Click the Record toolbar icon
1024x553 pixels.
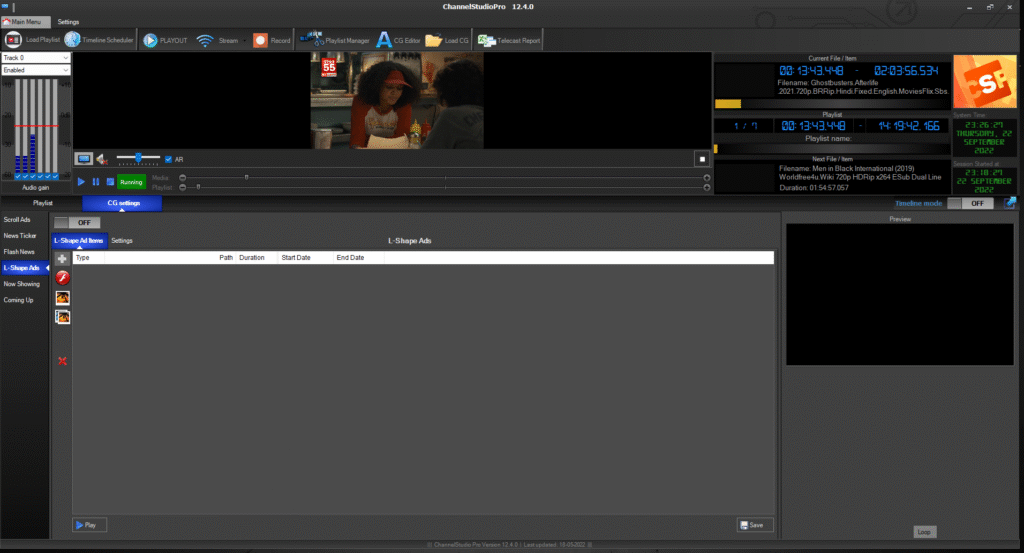point(260,40)
